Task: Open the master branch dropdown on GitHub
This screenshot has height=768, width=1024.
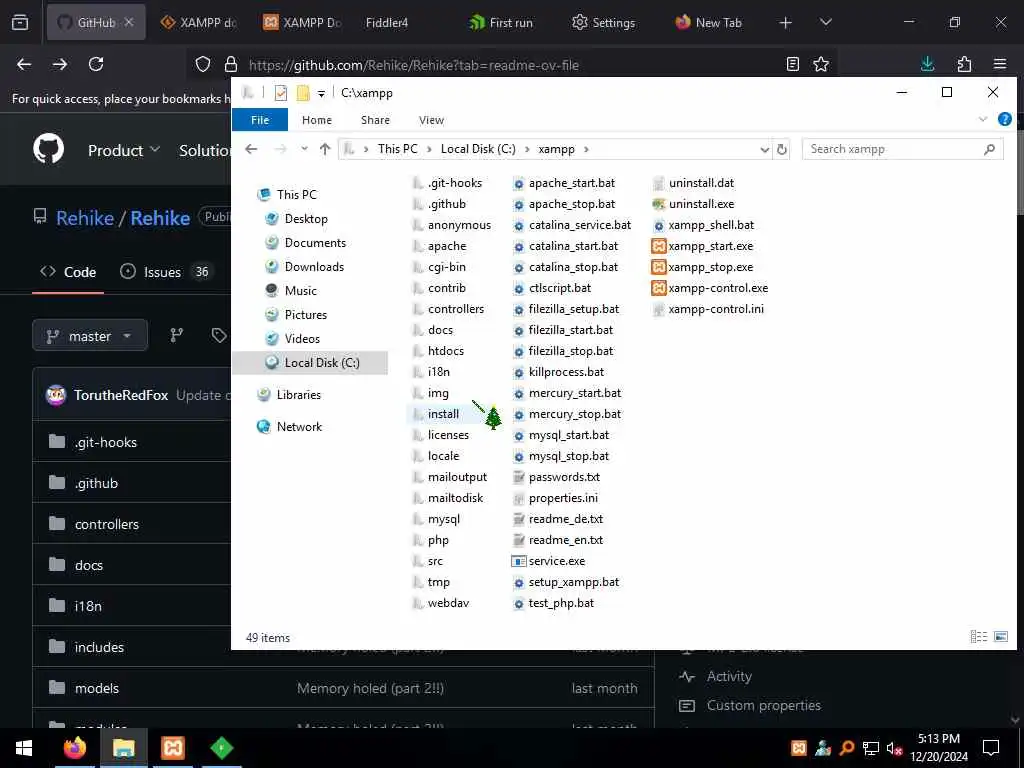Action: 90,336
